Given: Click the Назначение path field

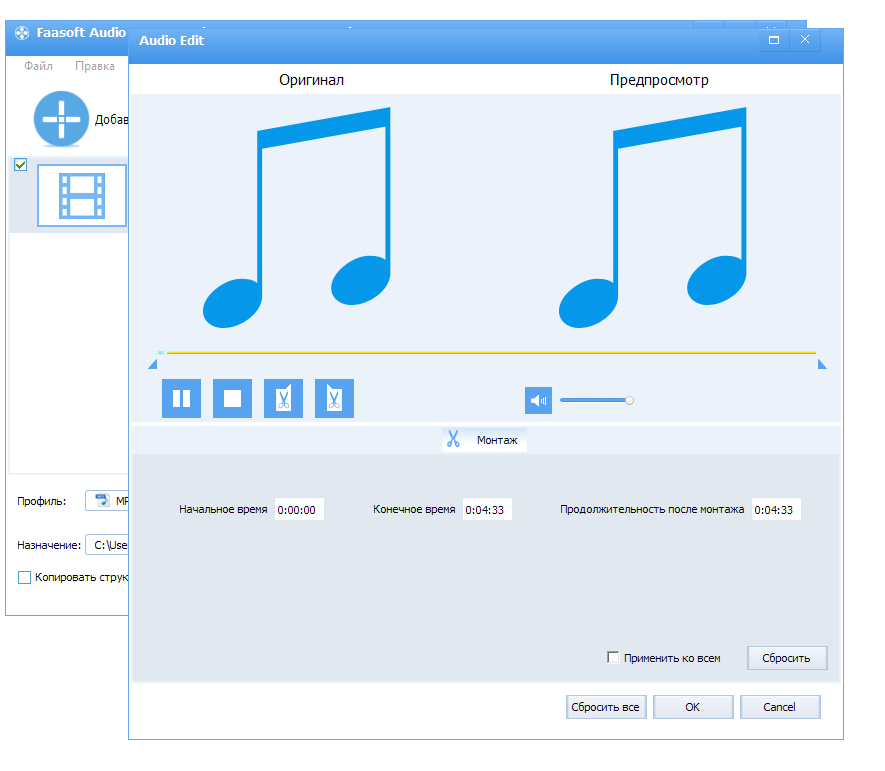Looking at the screenshot, I should (107, 545).
